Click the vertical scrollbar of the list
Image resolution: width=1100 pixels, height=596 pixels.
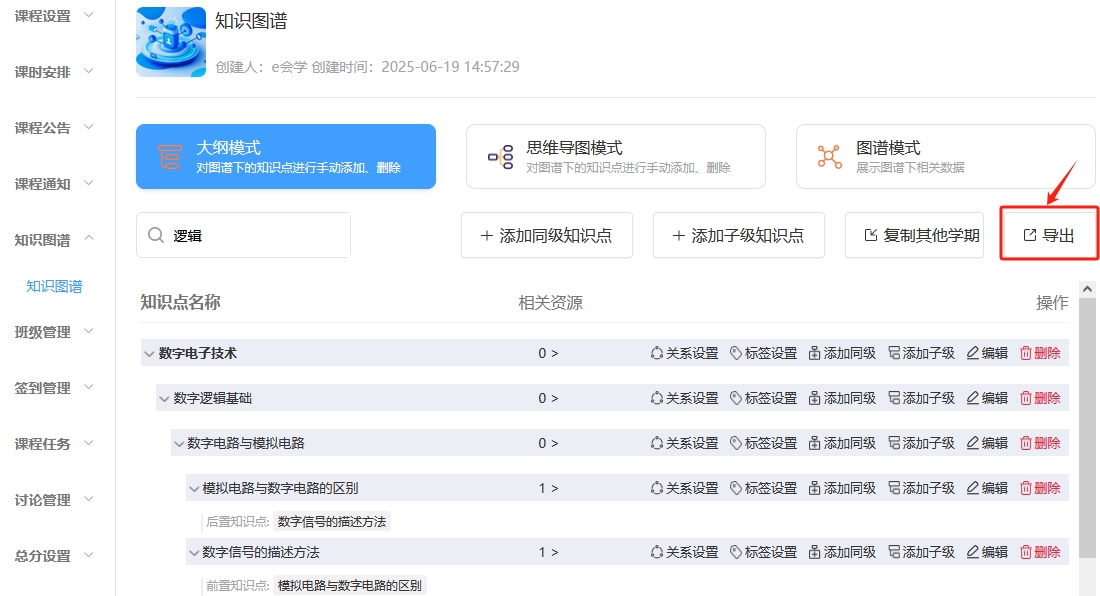pos(1087,430)
